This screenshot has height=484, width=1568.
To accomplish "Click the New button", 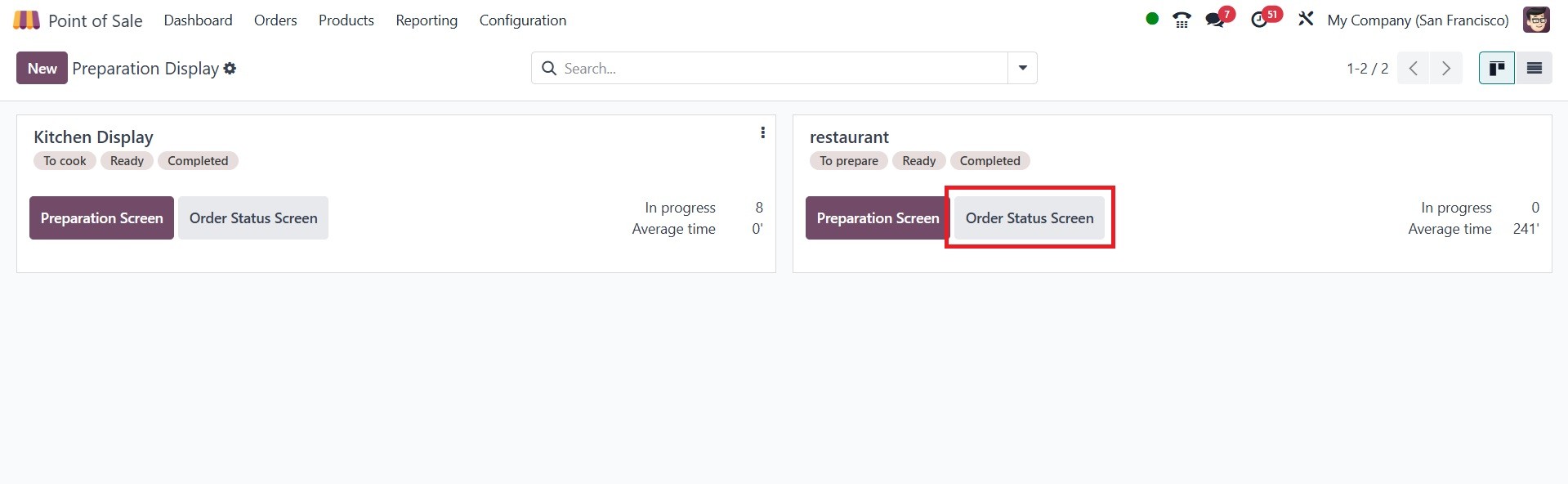I will click(42, 69).
